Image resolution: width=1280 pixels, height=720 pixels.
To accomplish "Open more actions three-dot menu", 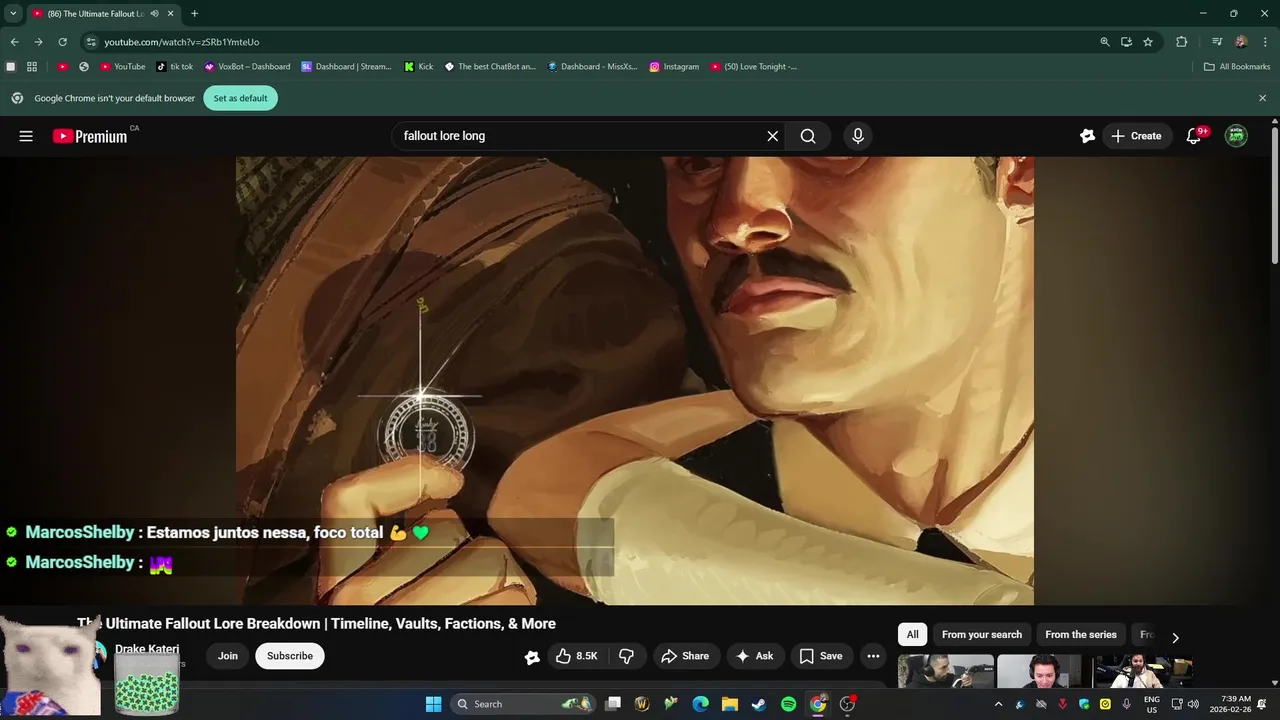I will (873, 656).
